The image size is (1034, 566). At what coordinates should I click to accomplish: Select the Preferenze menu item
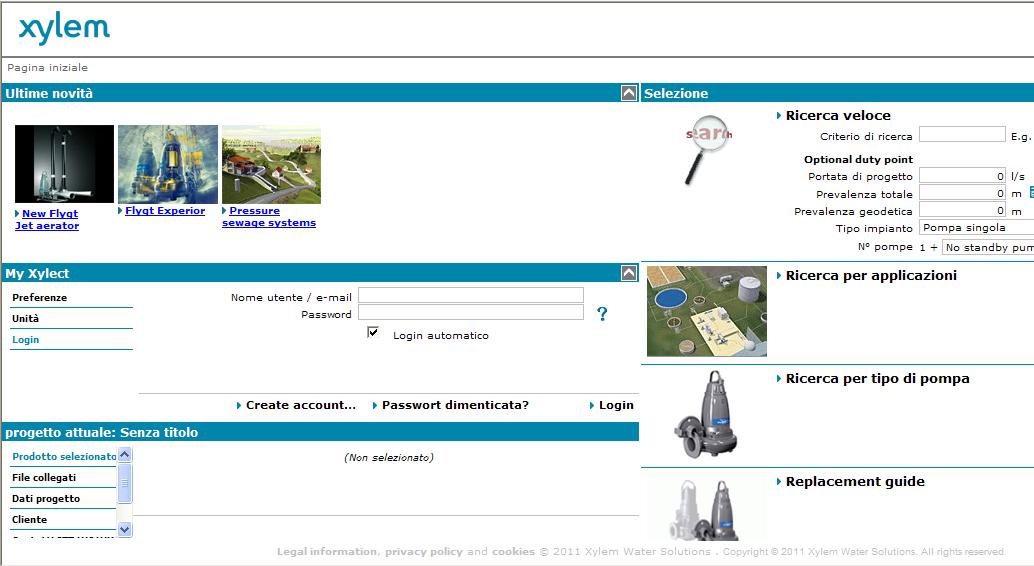[x=40, y=298]
